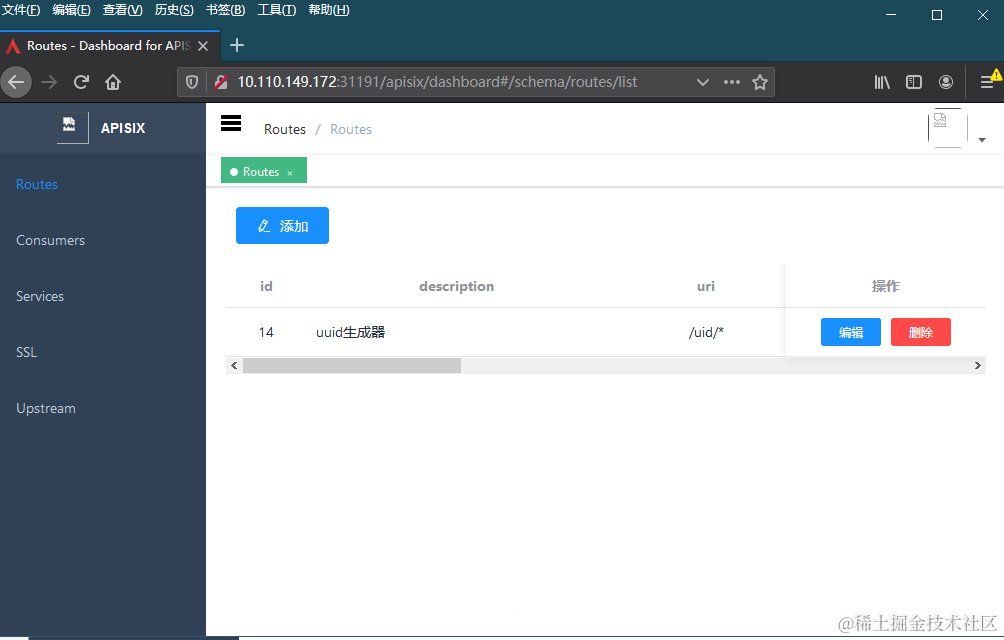Viewport: 1004px width, 640px height.
Task: Open the 编辑(E) menu
Action: 72,10
